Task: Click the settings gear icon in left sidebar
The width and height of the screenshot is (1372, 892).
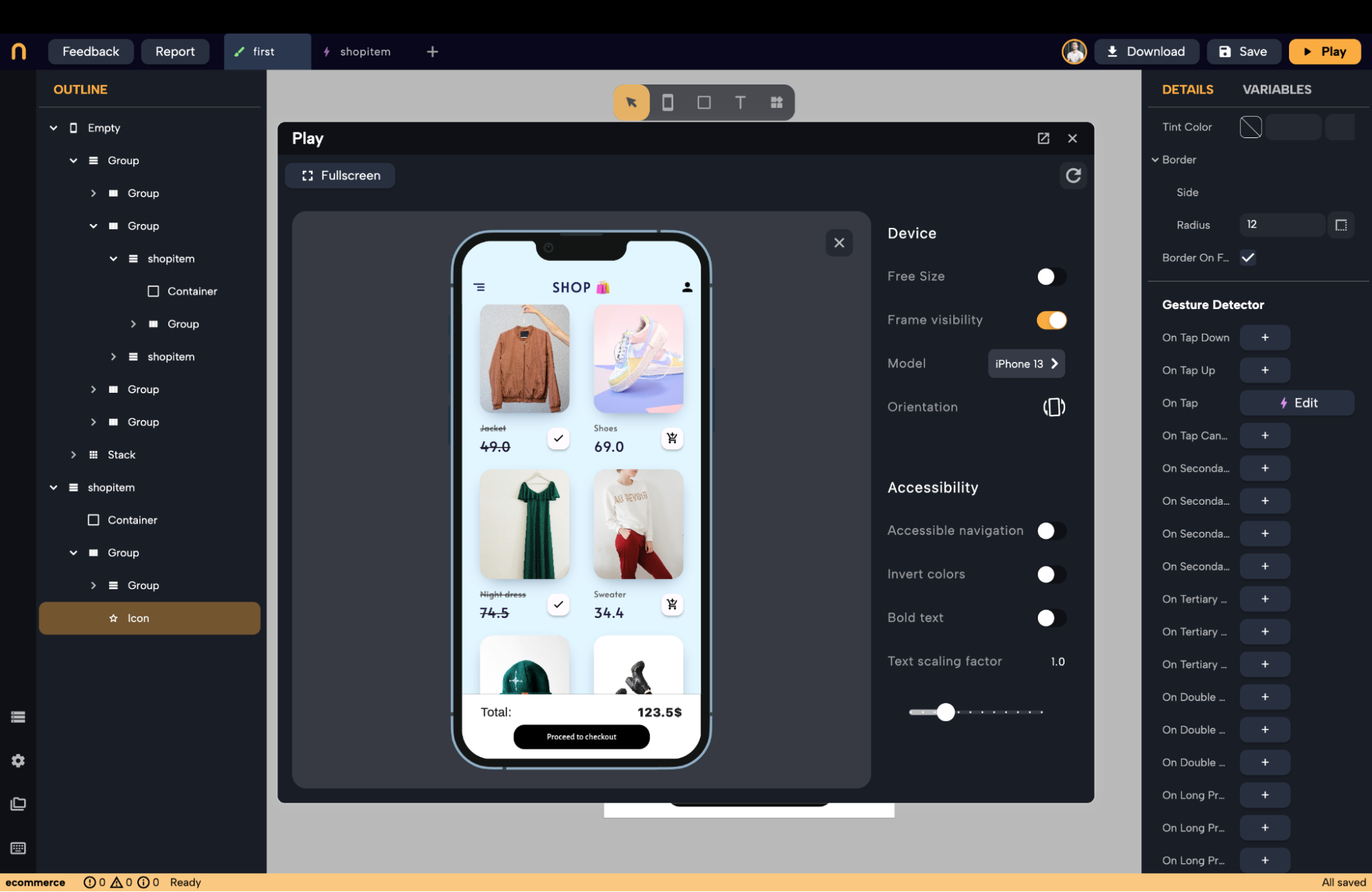Action: pos(19,760)
